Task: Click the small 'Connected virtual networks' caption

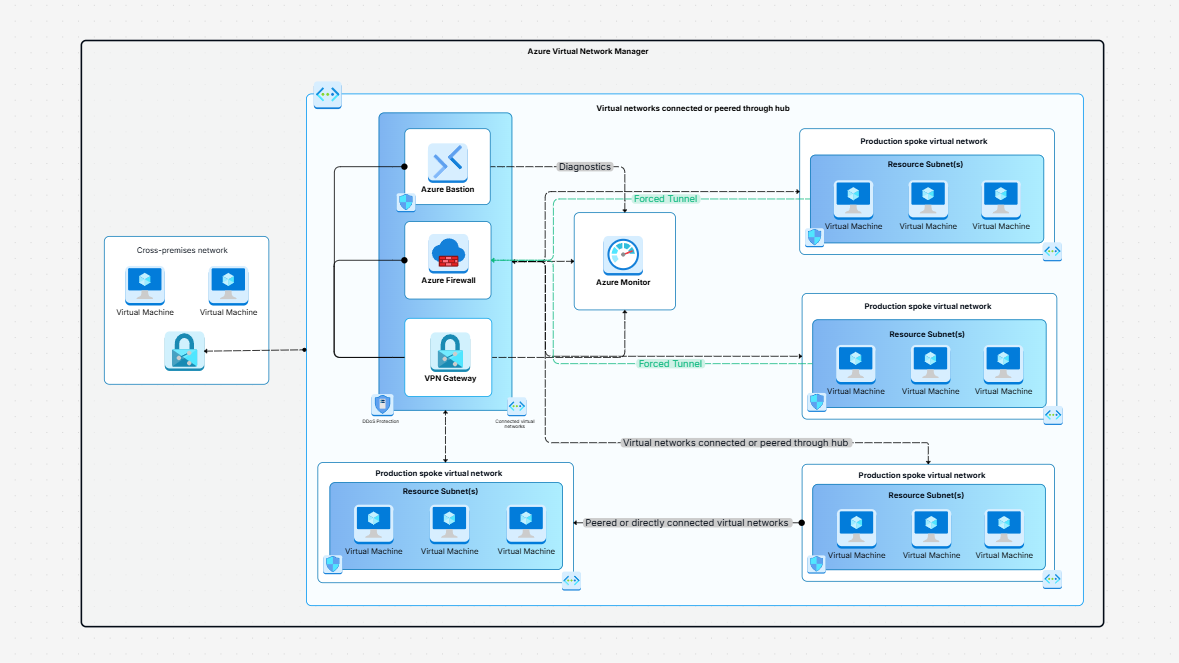Action: (x=515, y=423)
